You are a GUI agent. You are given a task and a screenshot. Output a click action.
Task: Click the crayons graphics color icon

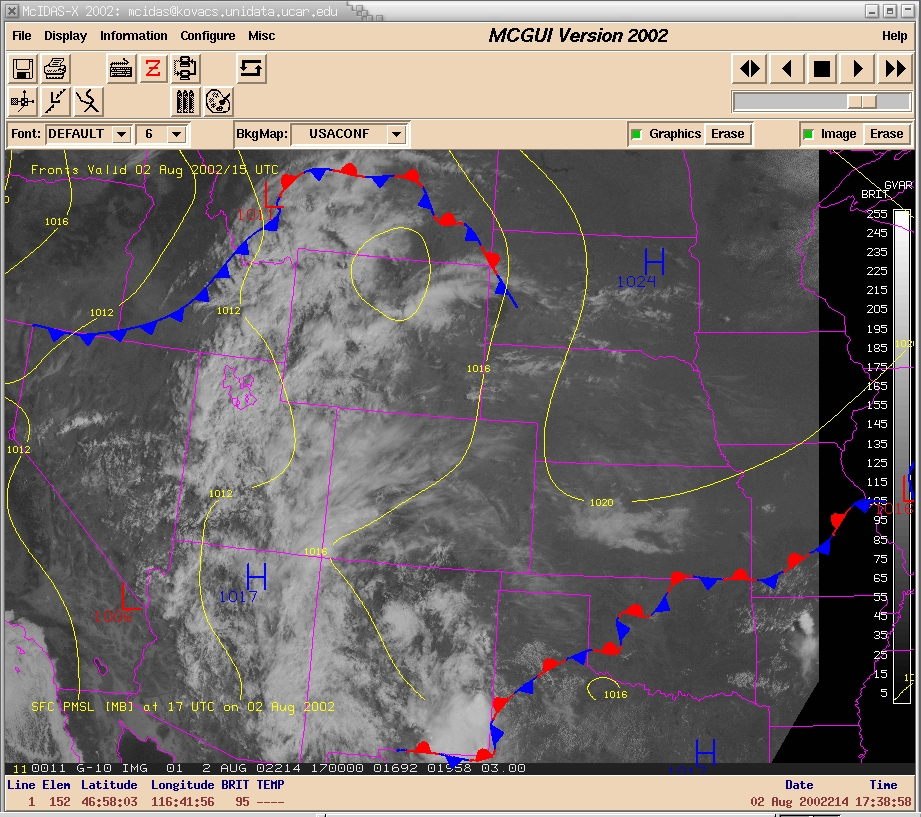pyautogui.click(x=186, y=101)
